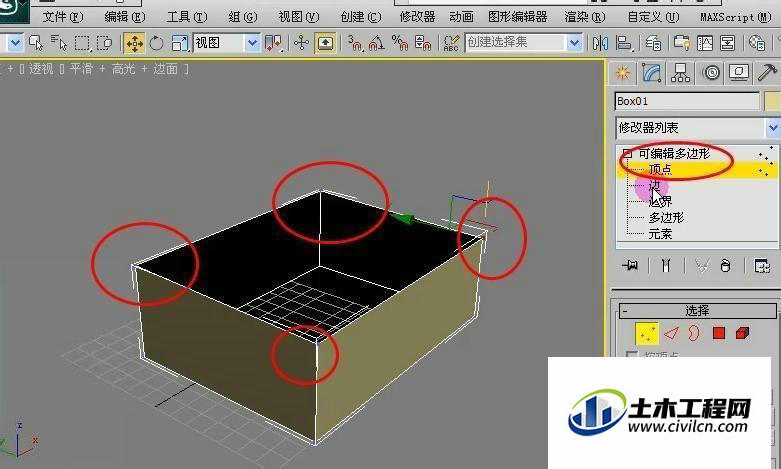Toggle Percent Snap
Image resolution: width=781 pixels, height=469 pixels.
400,43
